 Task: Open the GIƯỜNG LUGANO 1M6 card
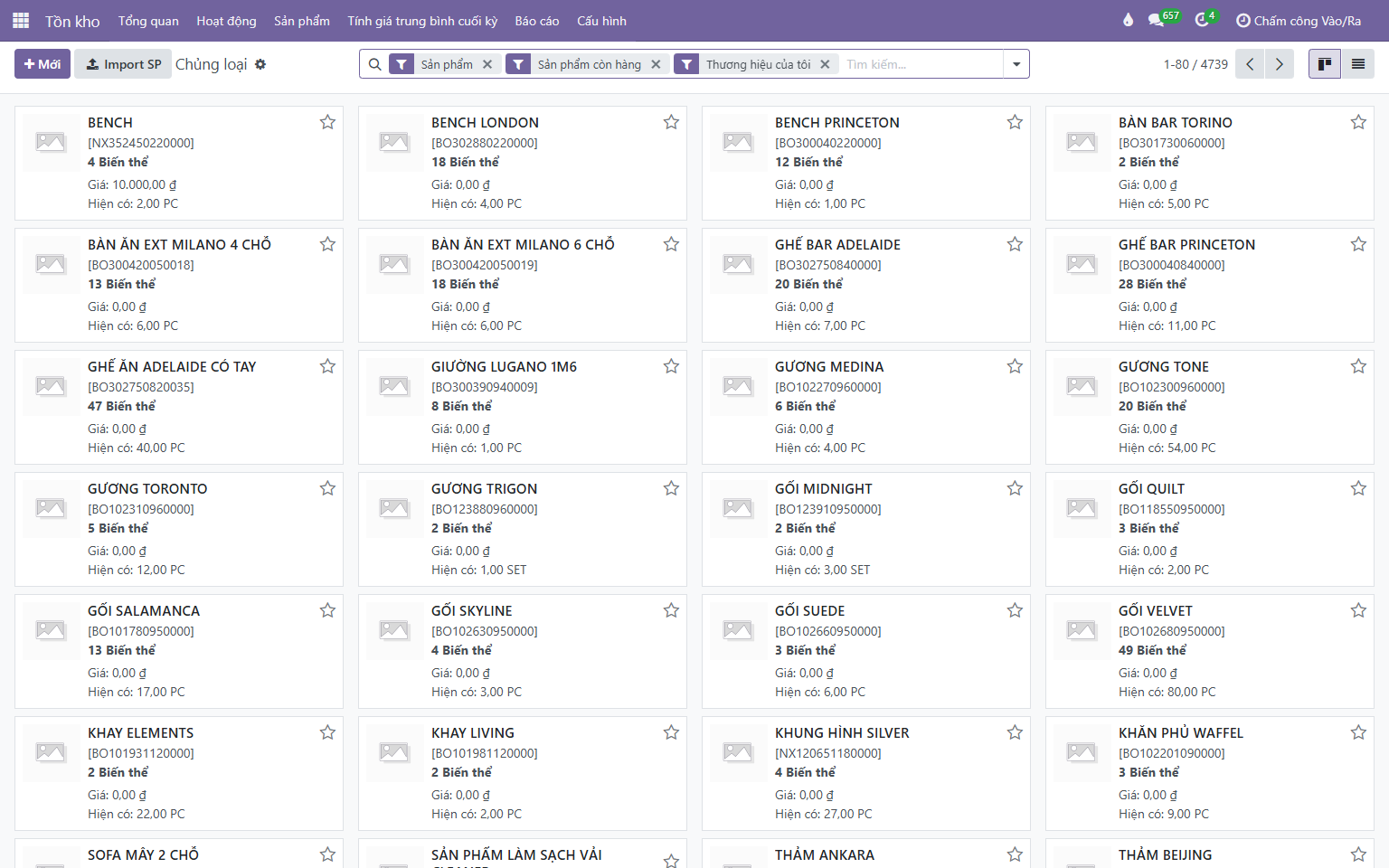(x=523, y=407)
